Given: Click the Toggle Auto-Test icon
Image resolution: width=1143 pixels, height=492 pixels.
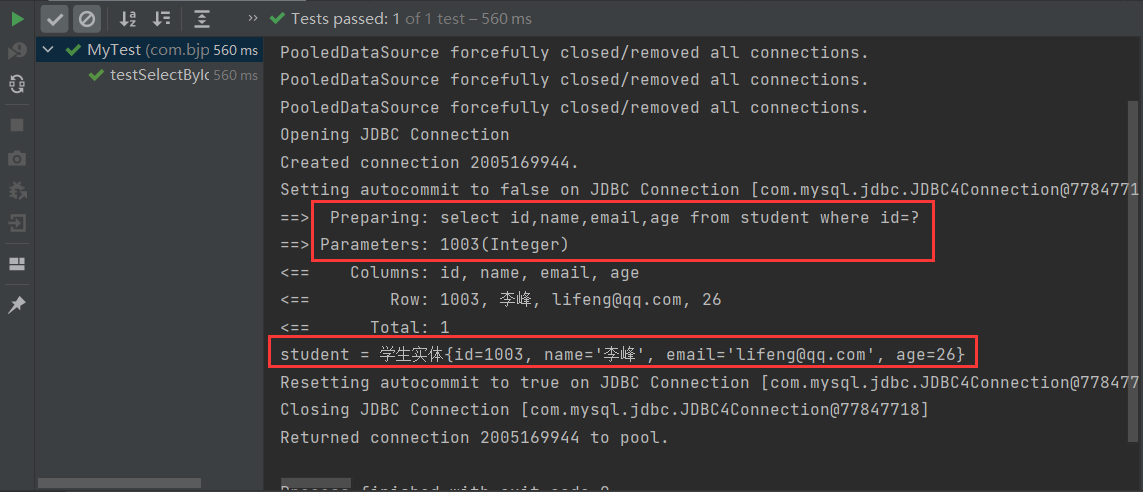Looking at the screenshot, I should tap(17, 85).
